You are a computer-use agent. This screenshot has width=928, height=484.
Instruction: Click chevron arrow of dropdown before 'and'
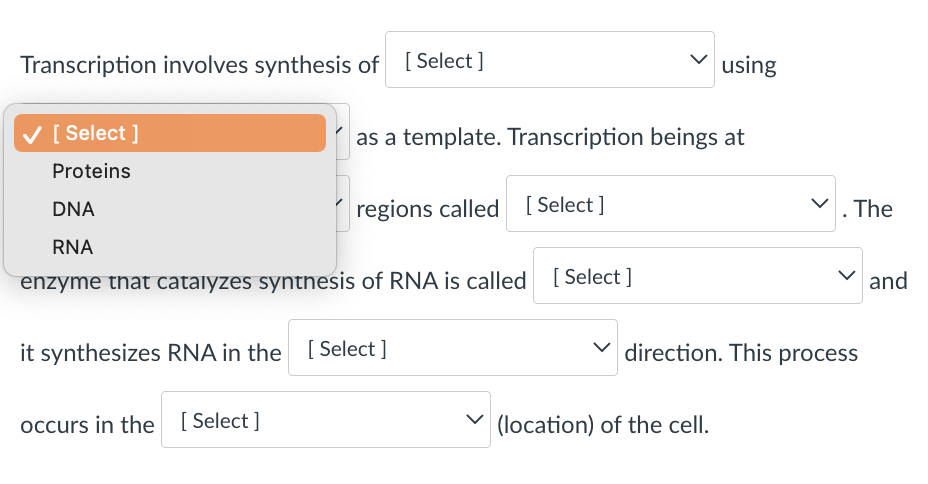pyautogui.click(x=847, y=276)
